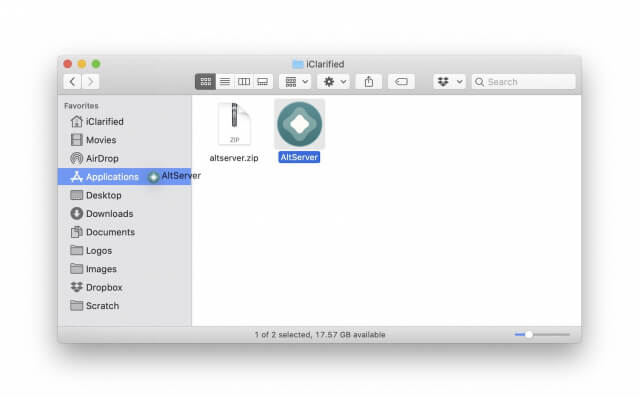The width and height of the screenshot is (640, 398).
Task: Click the Edit Tags icon
Action: tap(401, 82)
